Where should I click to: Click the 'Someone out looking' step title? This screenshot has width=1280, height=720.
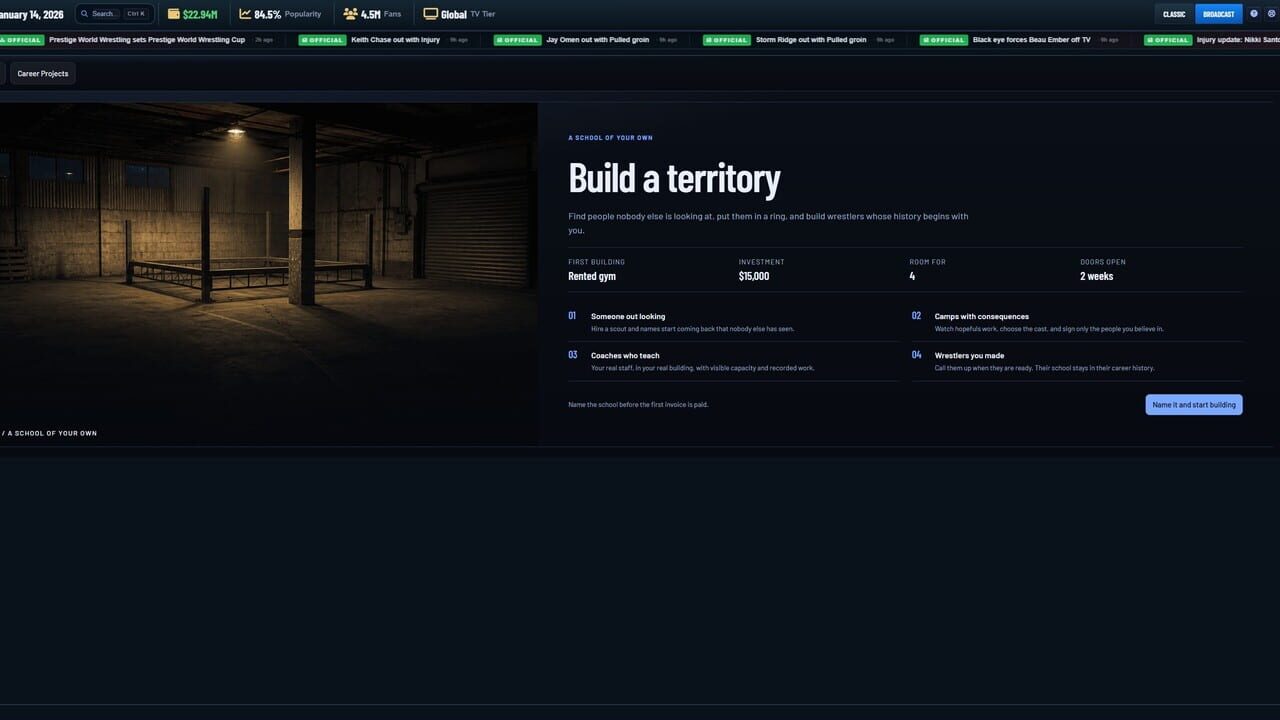[x=628, y=316]
